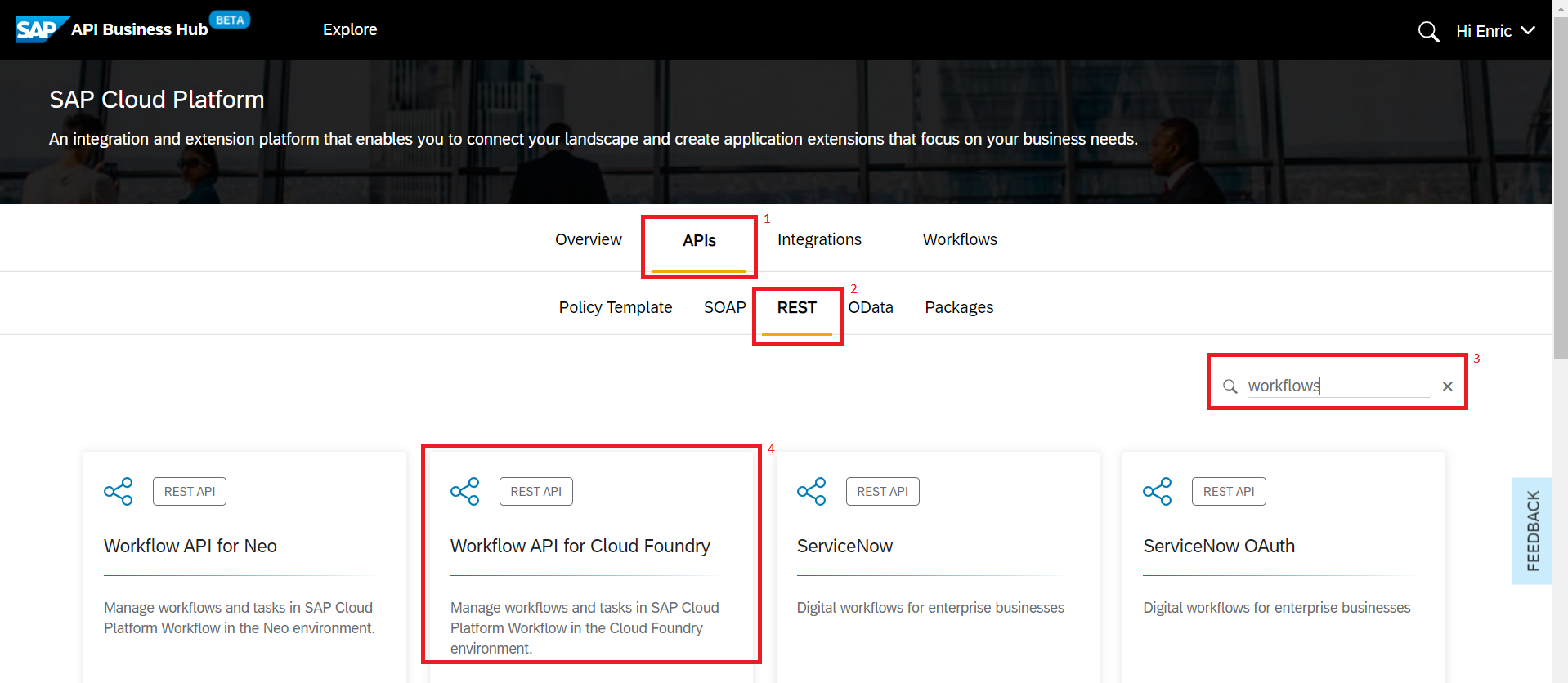Click the SAP logo in header

(x=42, y=29)
